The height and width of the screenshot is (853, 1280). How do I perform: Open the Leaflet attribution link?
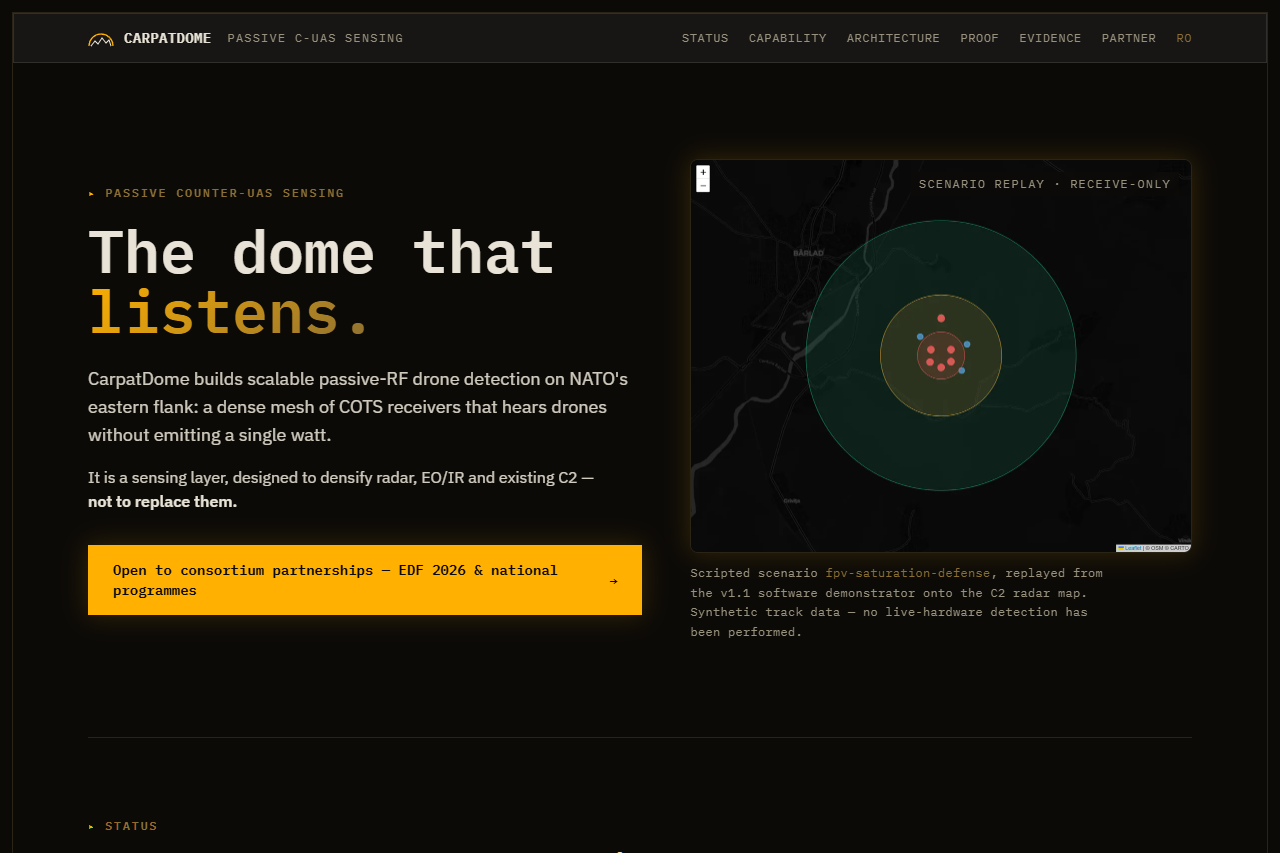[1130, 548]
